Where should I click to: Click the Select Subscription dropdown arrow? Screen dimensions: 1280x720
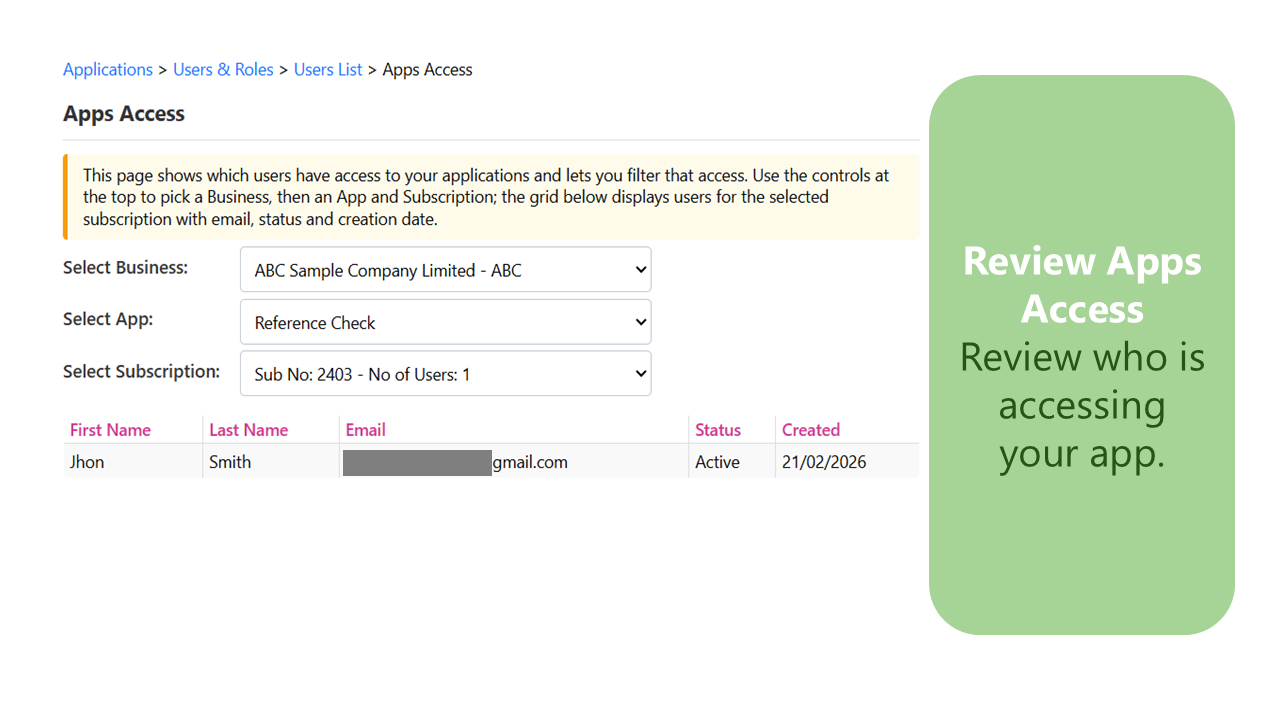640,373
